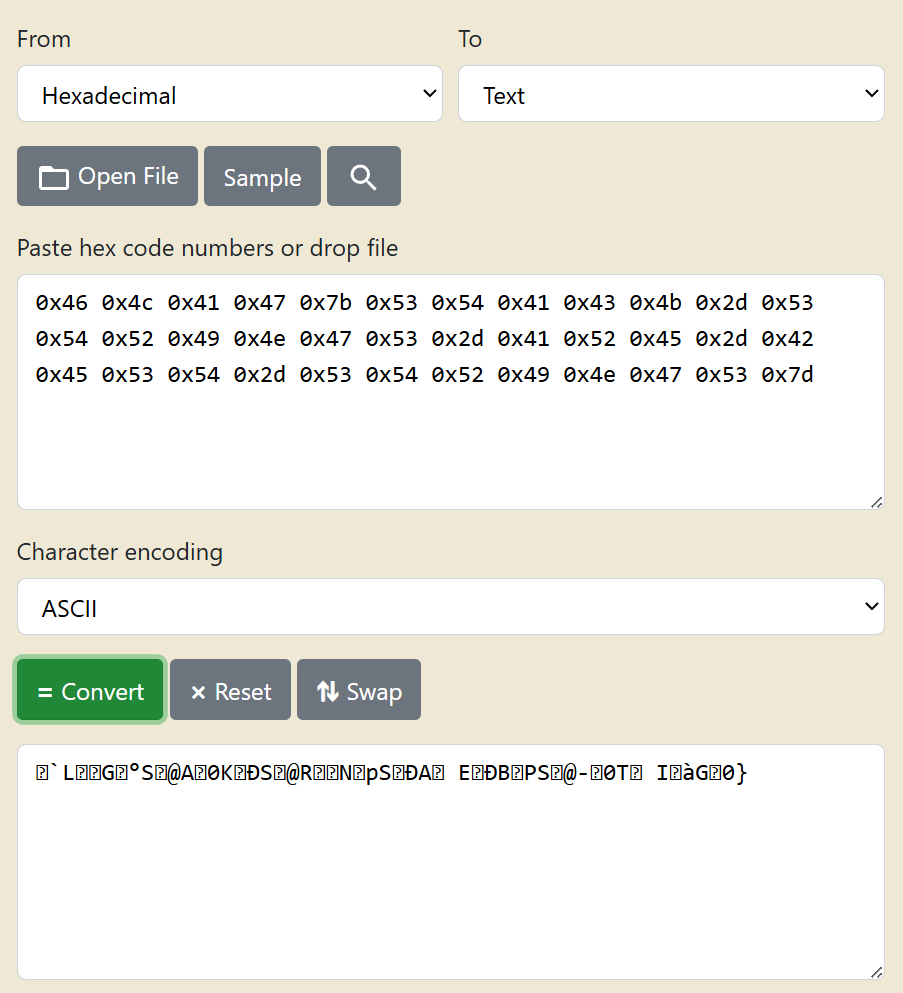Load example data with the Sample button
Screen dimensions: 903x993
[262, 177]
